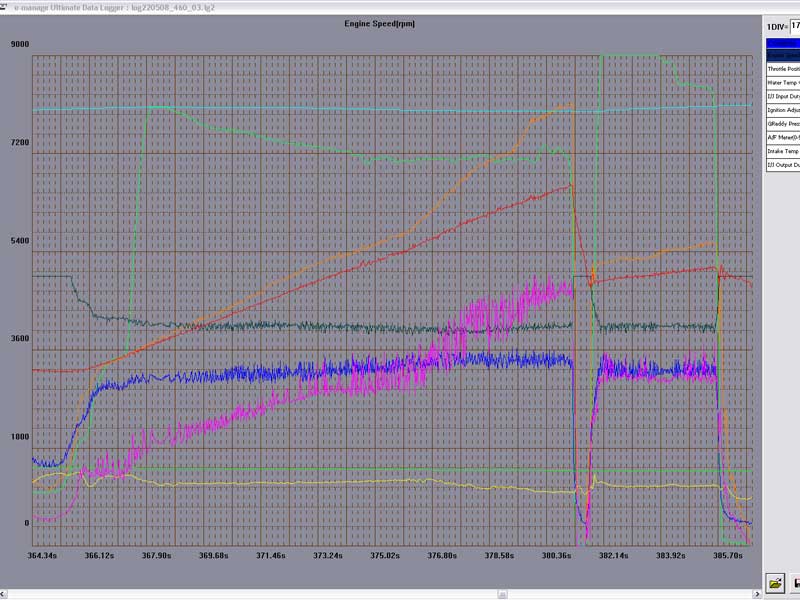Viewport: 800px width, 600px height.
Task: Click the 9000 y-axis label
Action: (19, 45)
